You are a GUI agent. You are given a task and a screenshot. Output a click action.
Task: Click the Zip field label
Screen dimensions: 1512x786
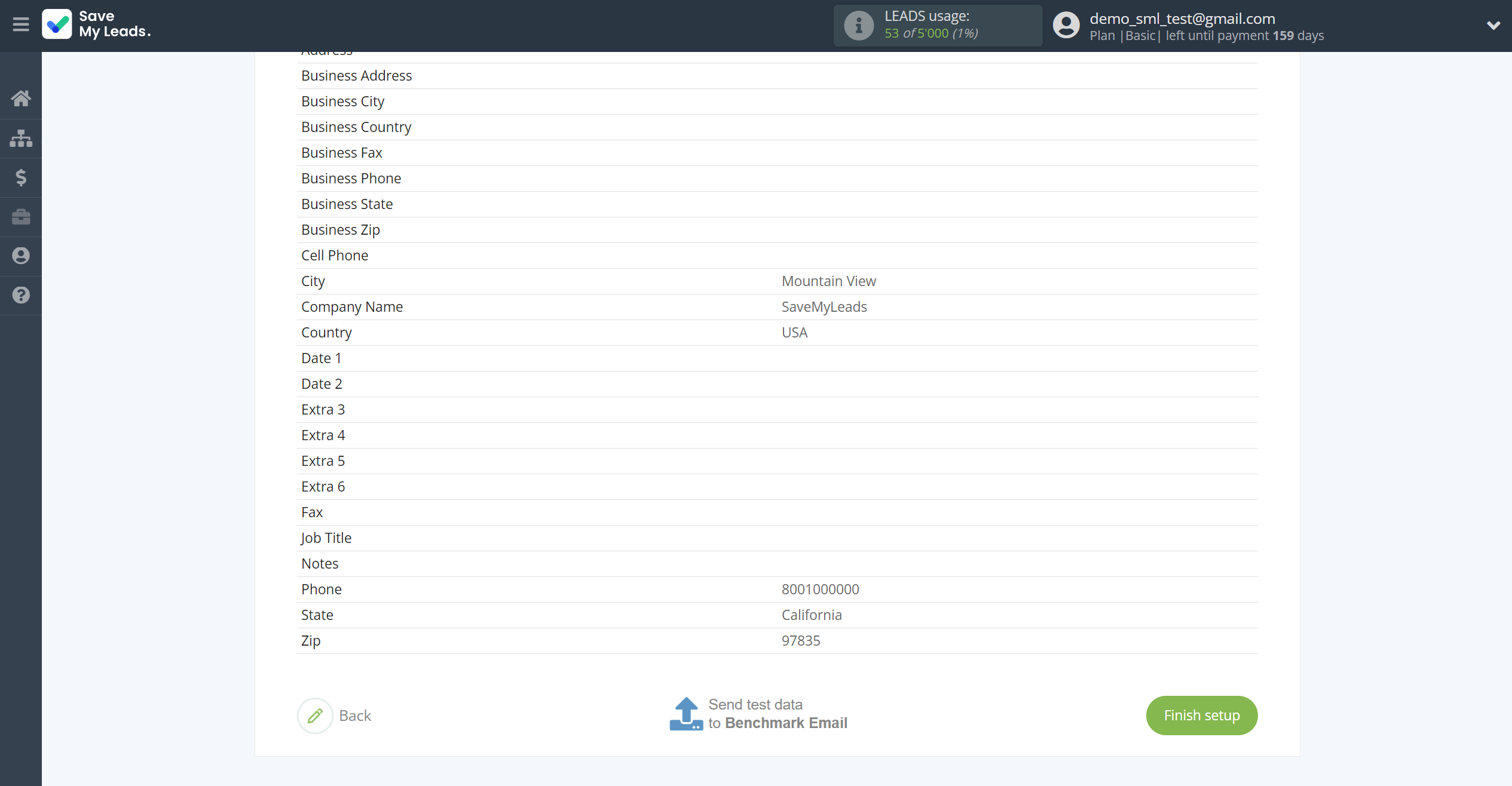311,641
